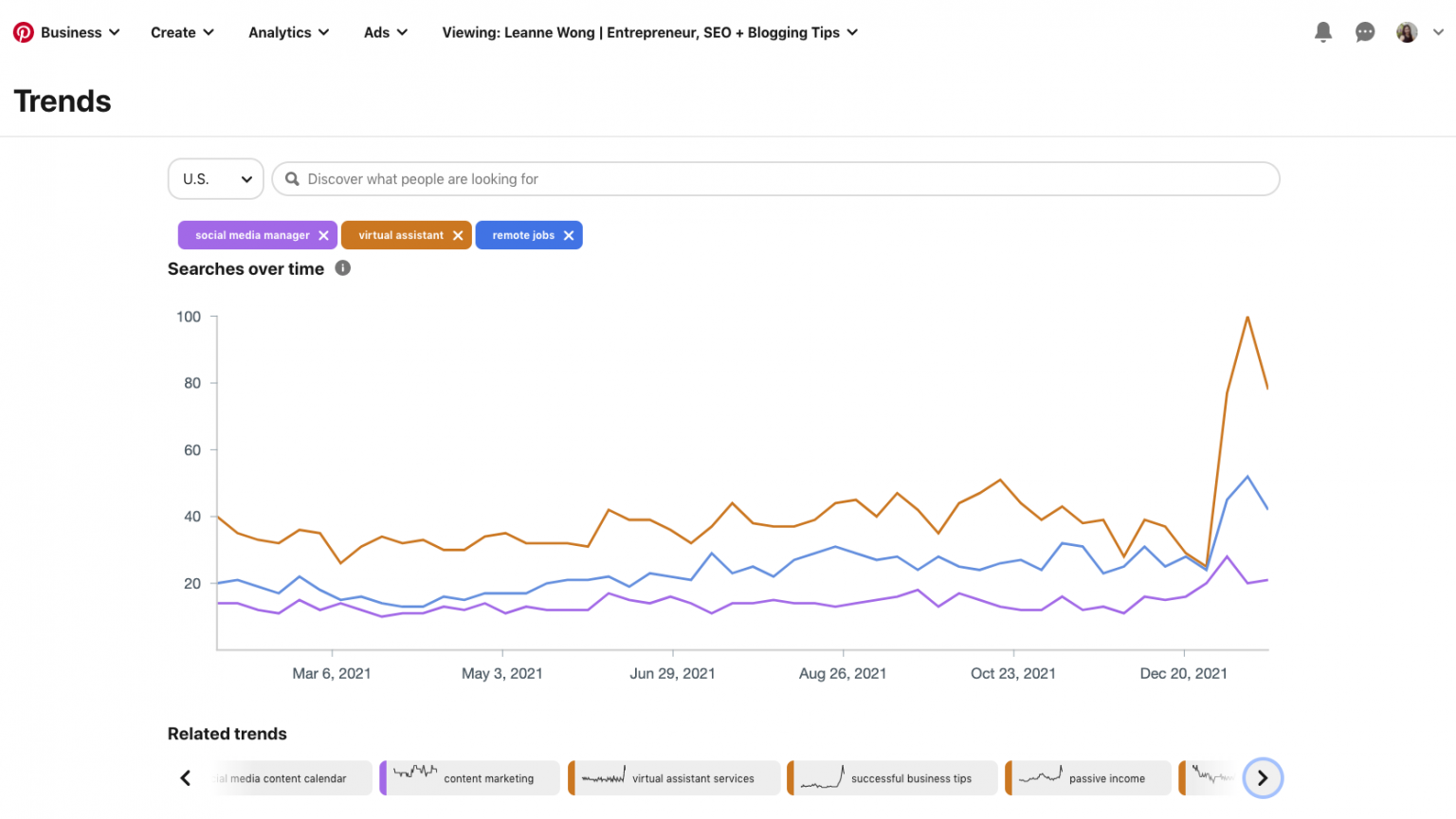The width and height of the screenshot is (1456, 819).
Task: Open notifications via the bell icon
Action: 1322,31
